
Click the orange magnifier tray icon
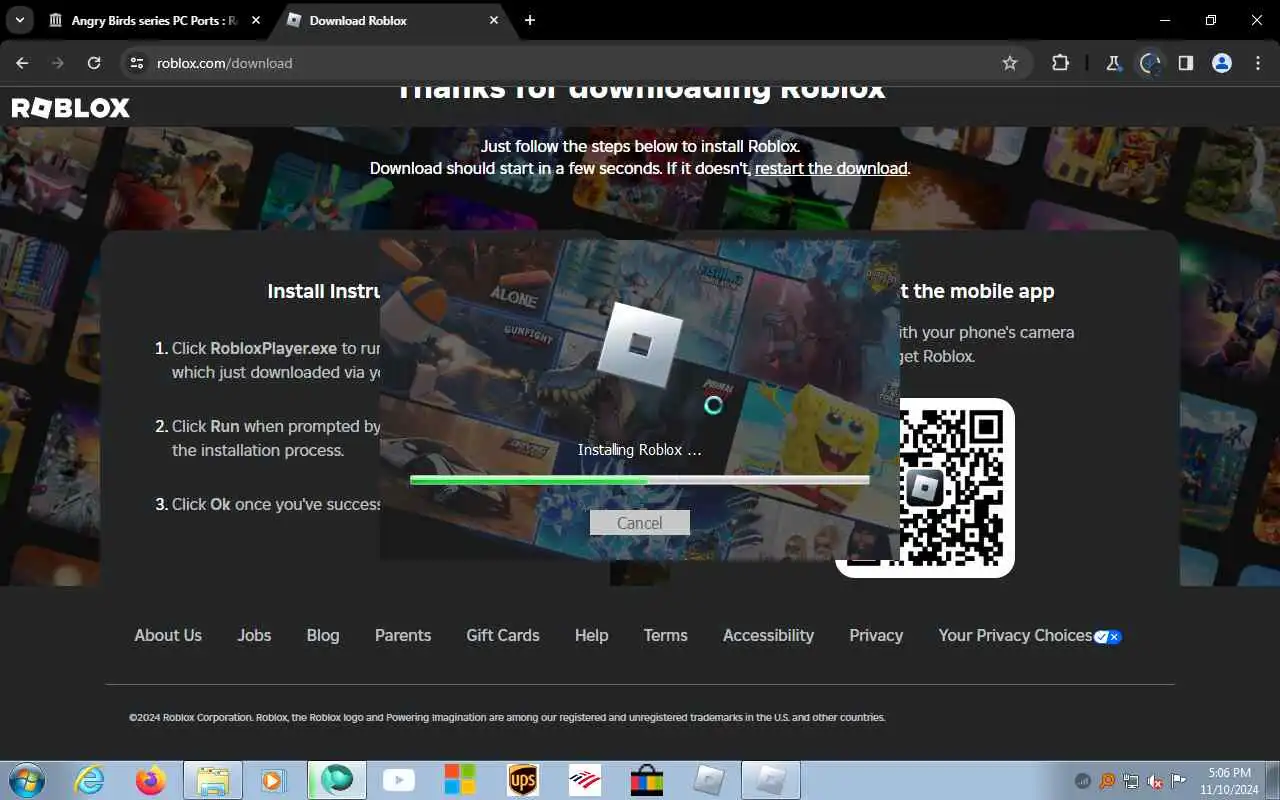[x=1107, y=781]
